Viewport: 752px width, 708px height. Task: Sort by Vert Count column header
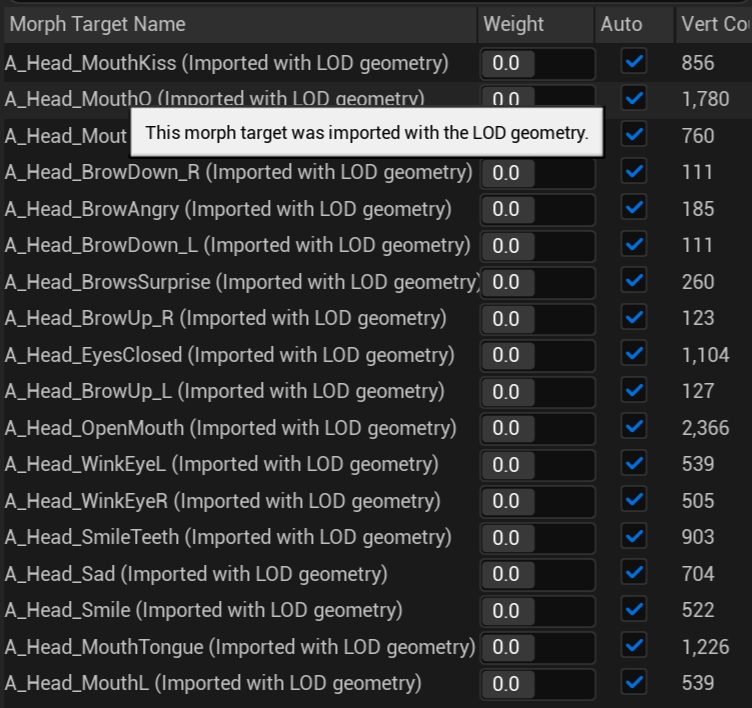pyautogui.click(x=714, y=23)
